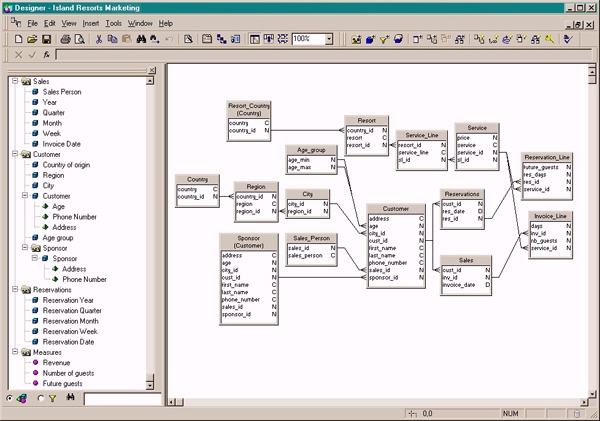
Task: Click the formula fx icon
Action: (47, 55)
